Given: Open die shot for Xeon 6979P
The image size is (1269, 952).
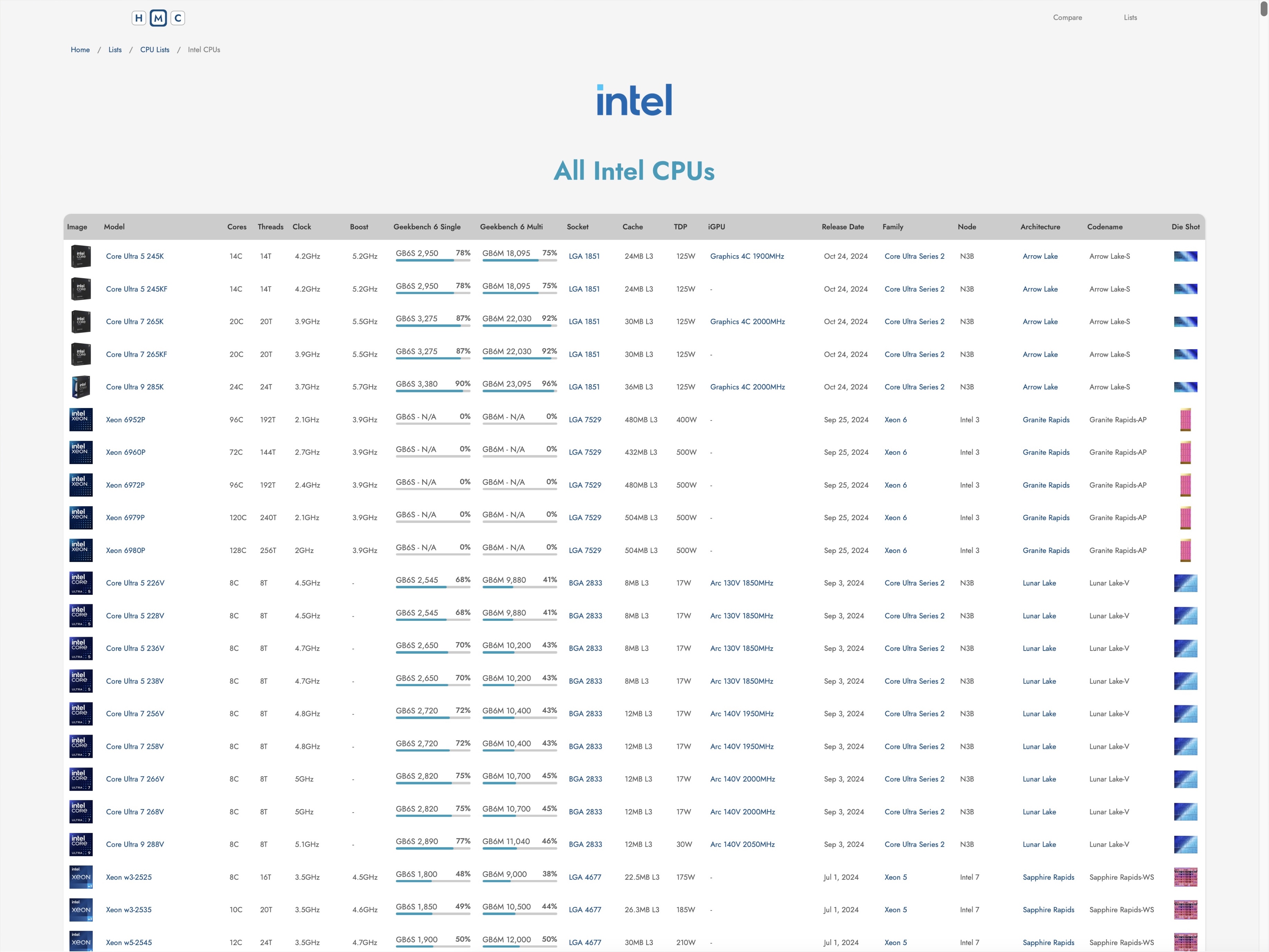Looking at the screenshot, I should click(x=1185, y=518).
